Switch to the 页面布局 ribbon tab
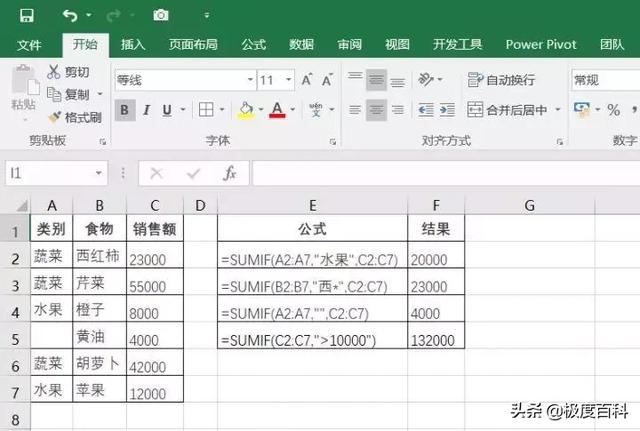The image size is (640, 431). tap(193, 44)
